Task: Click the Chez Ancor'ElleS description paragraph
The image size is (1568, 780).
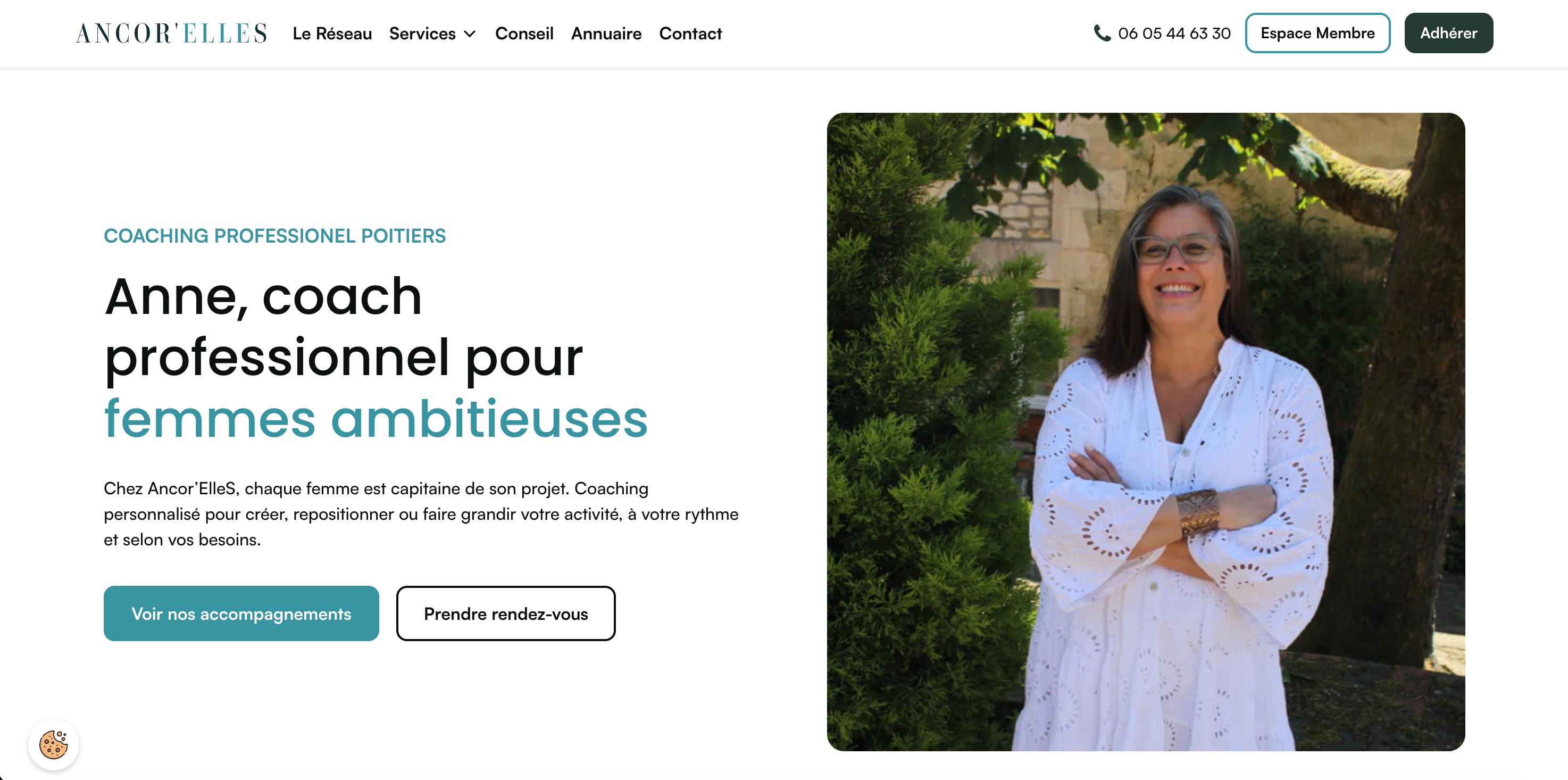Action: [x=421, y=514]
